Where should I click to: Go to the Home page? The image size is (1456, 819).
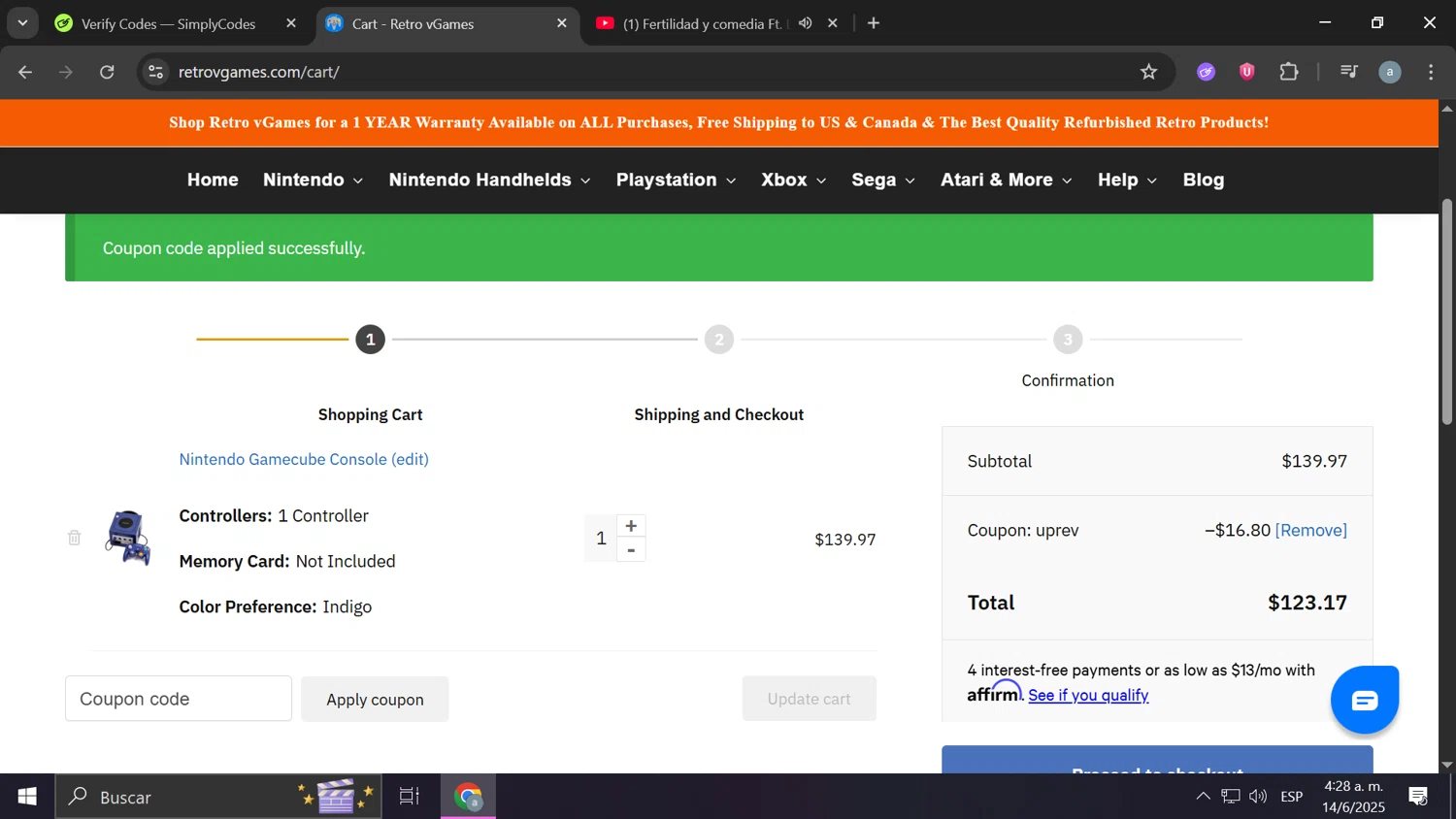pyautogui.click(x=213, y=180)
